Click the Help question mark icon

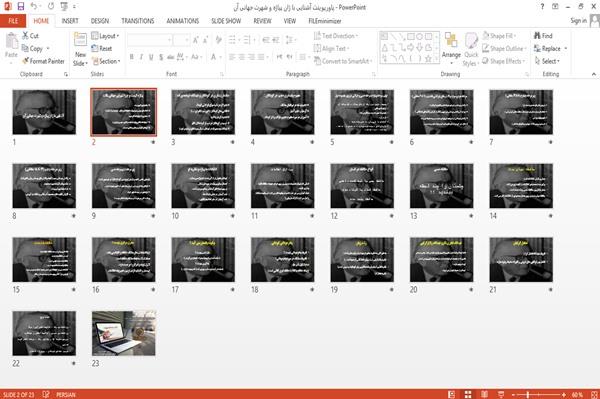point(542,7)
